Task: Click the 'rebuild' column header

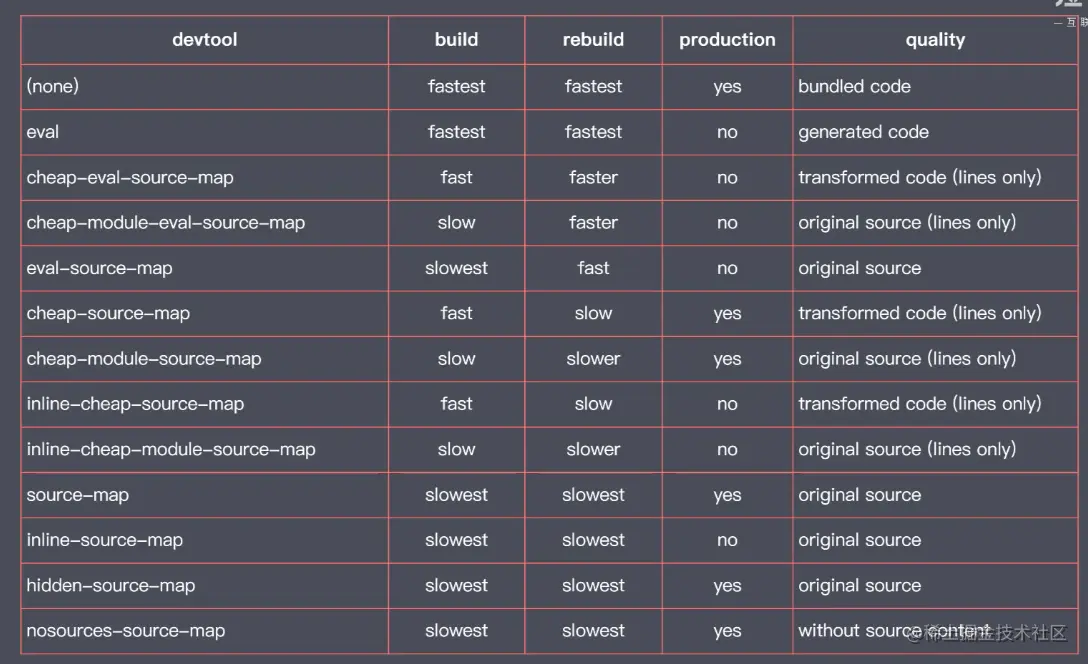Action: click(593, 40)
